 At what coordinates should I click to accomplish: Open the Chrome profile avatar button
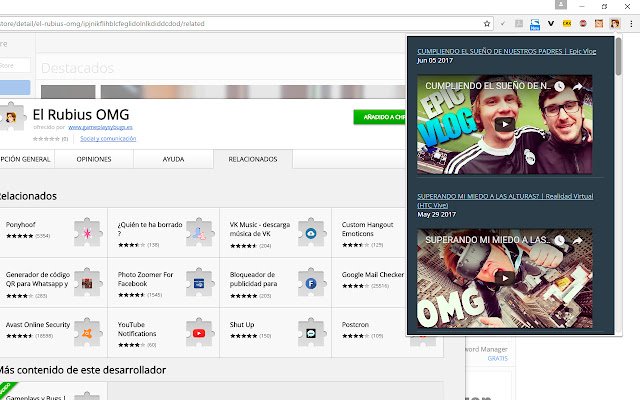(x=561, y=5)
